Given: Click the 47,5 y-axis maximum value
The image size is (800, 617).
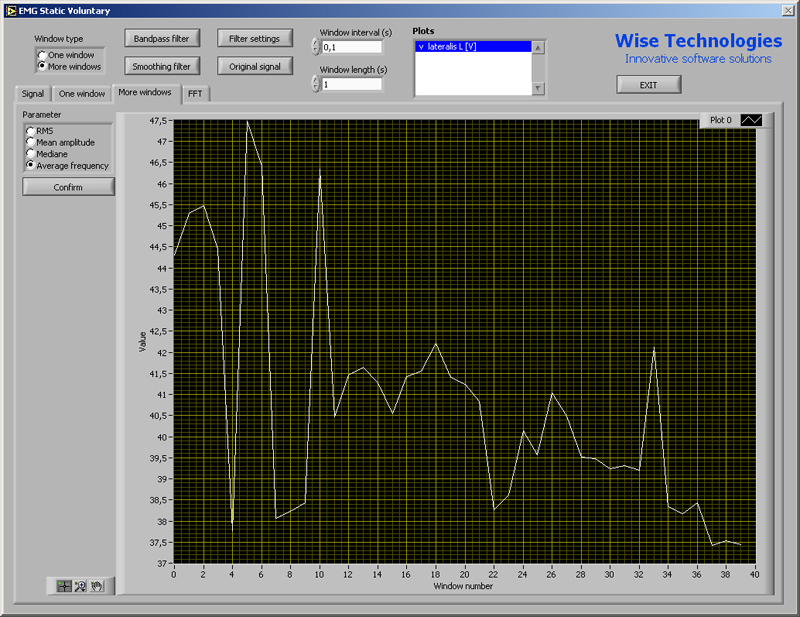Looking at the screenshot, I should (158, 121).
